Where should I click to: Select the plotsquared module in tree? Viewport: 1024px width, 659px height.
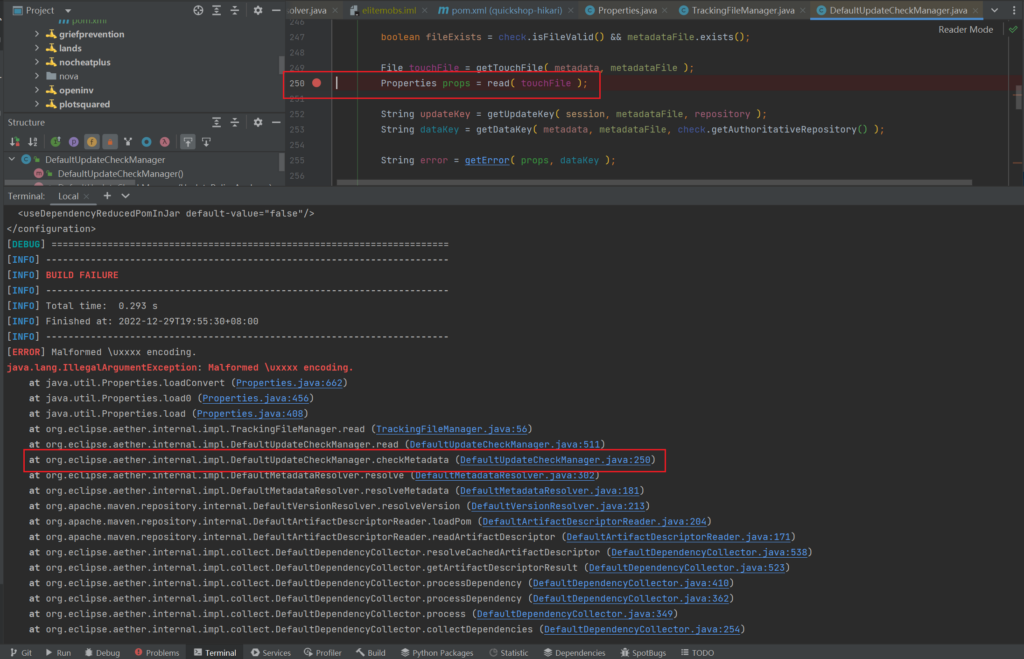(x=84, y=104)
